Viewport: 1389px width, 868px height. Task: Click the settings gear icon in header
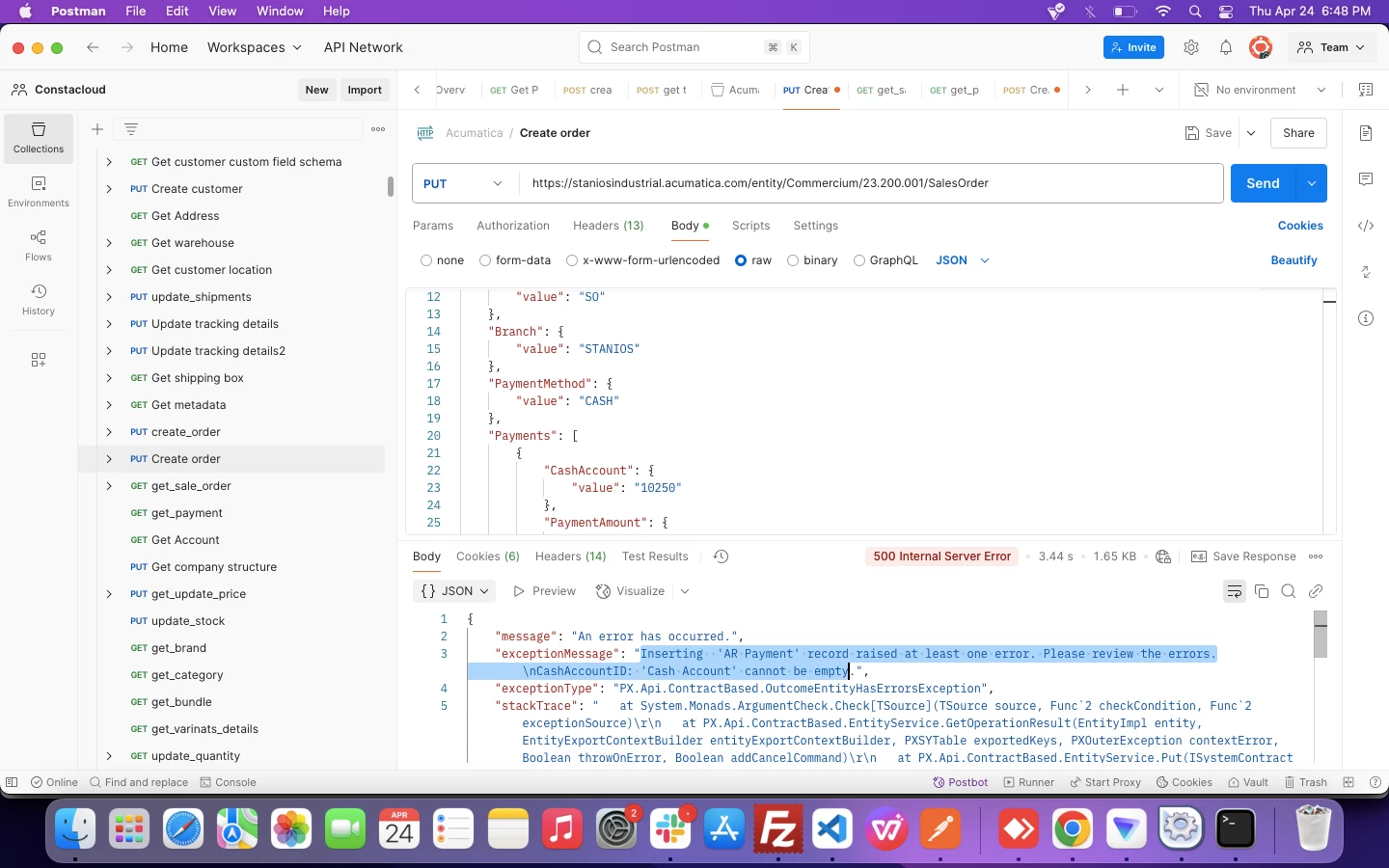[1191, 47]
